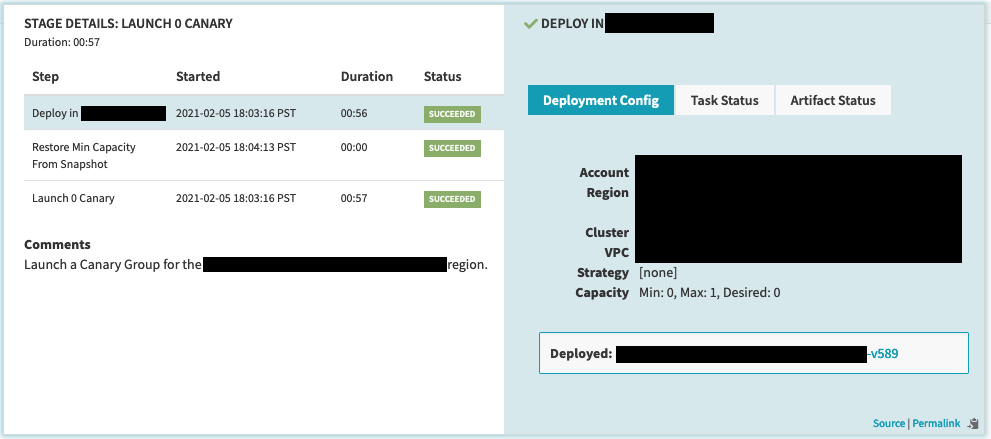Image resolution: width=991 pixels, height=439 pixels.
Task: Select the 'Restore Min Capacity From Snapshot' step
Action: 264,155
